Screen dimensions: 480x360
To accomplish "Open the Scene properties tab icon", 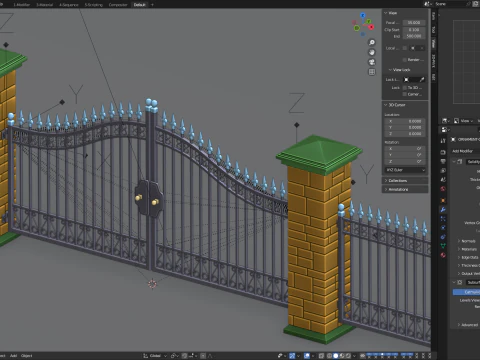I will pos(443,179).
